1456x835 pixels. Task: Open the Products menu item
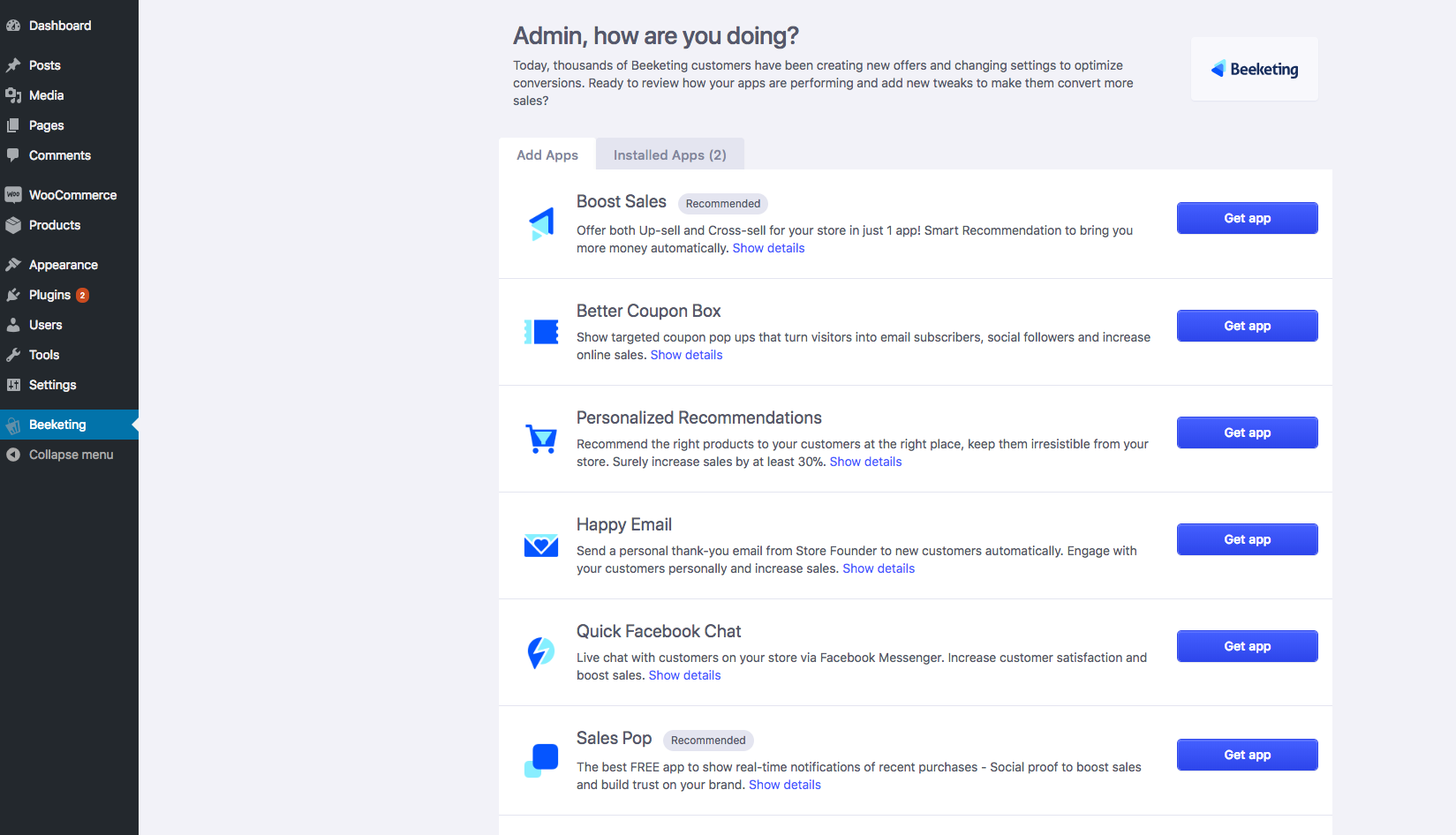pos(69,225)
